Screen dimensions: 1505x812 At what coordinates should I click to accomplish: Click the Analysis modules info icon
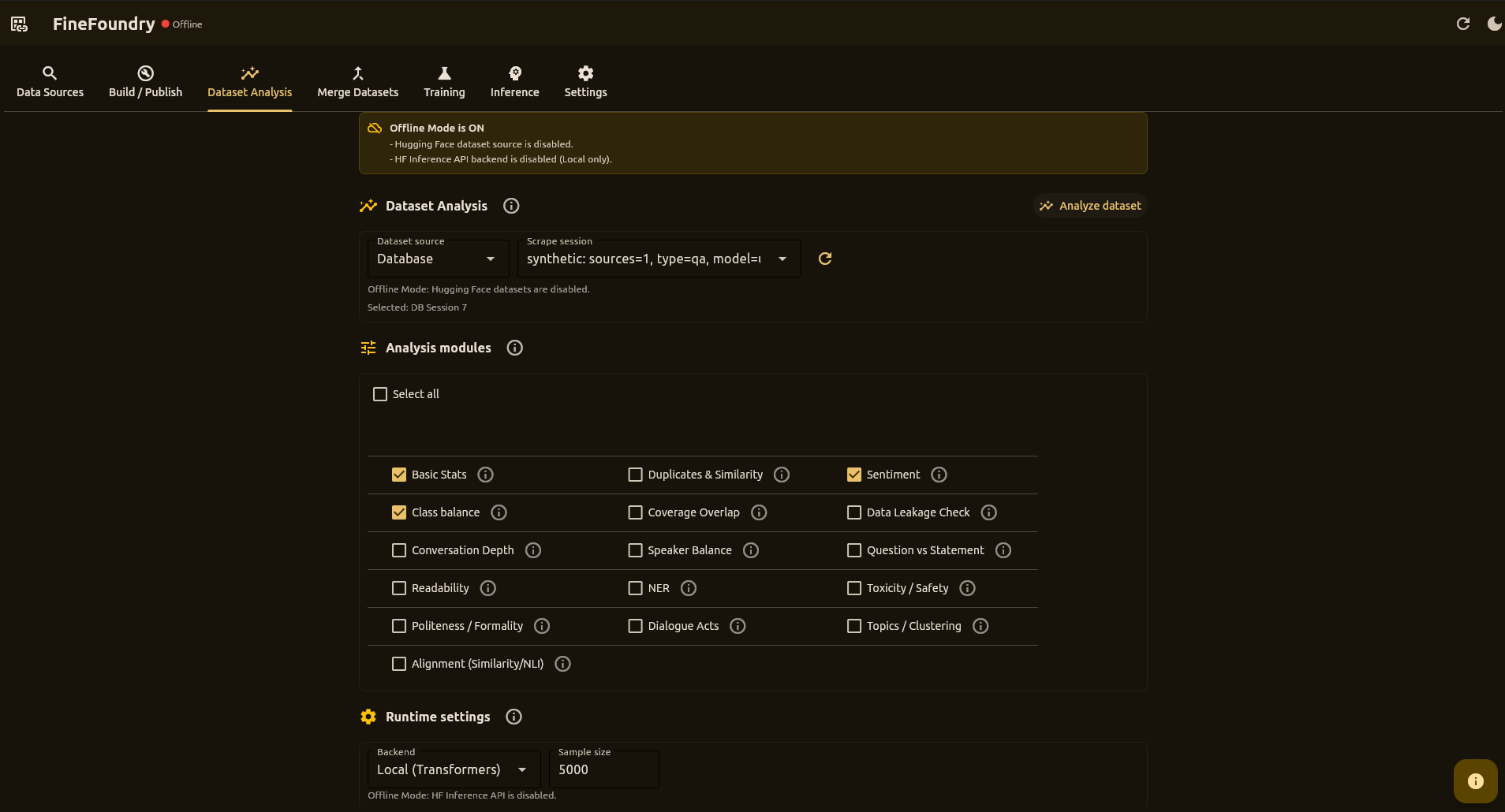pyautogui.click(x=513, y=348)
